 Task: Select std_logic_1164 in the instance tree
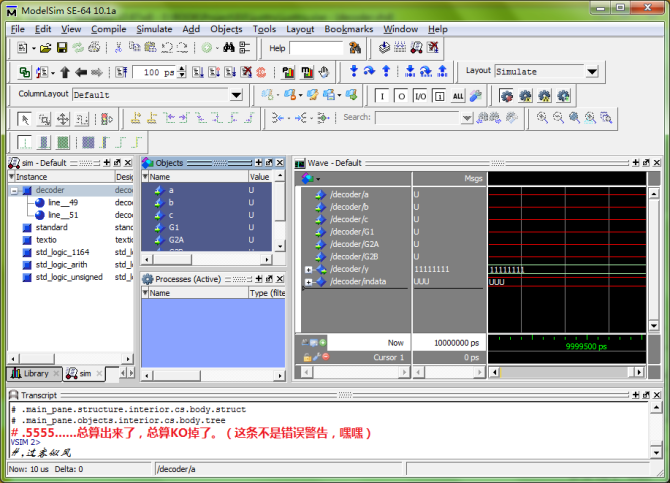pos(62,252)
